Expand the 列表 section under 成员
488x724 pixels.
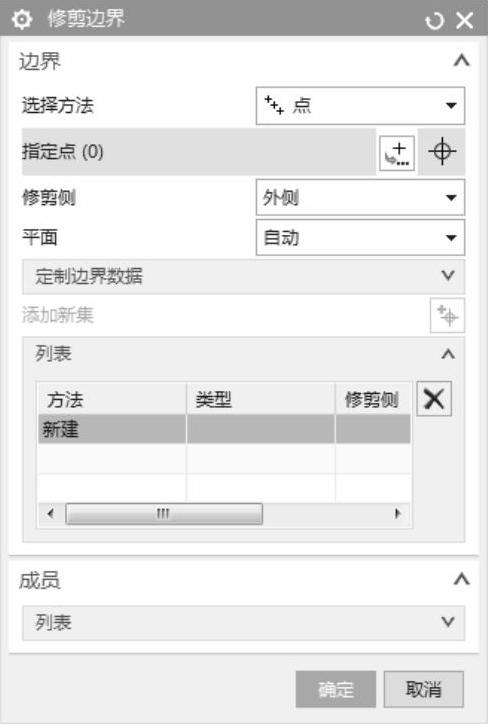243,623
